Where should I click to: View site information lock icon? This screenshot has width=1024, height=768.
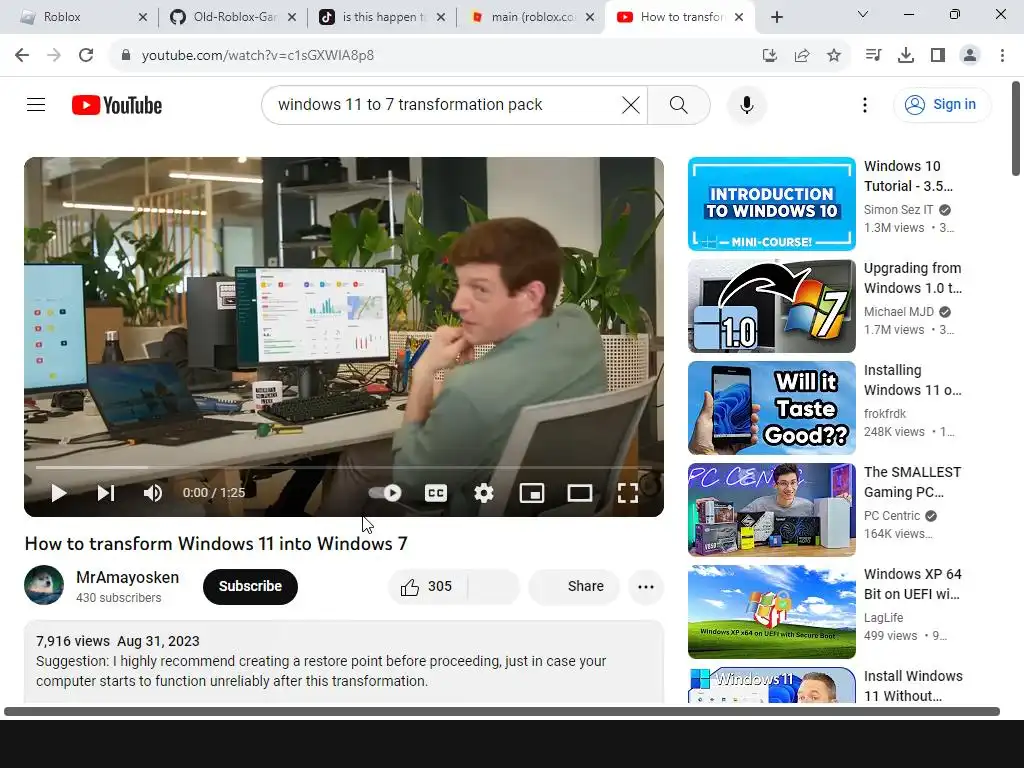coord(126,56)
